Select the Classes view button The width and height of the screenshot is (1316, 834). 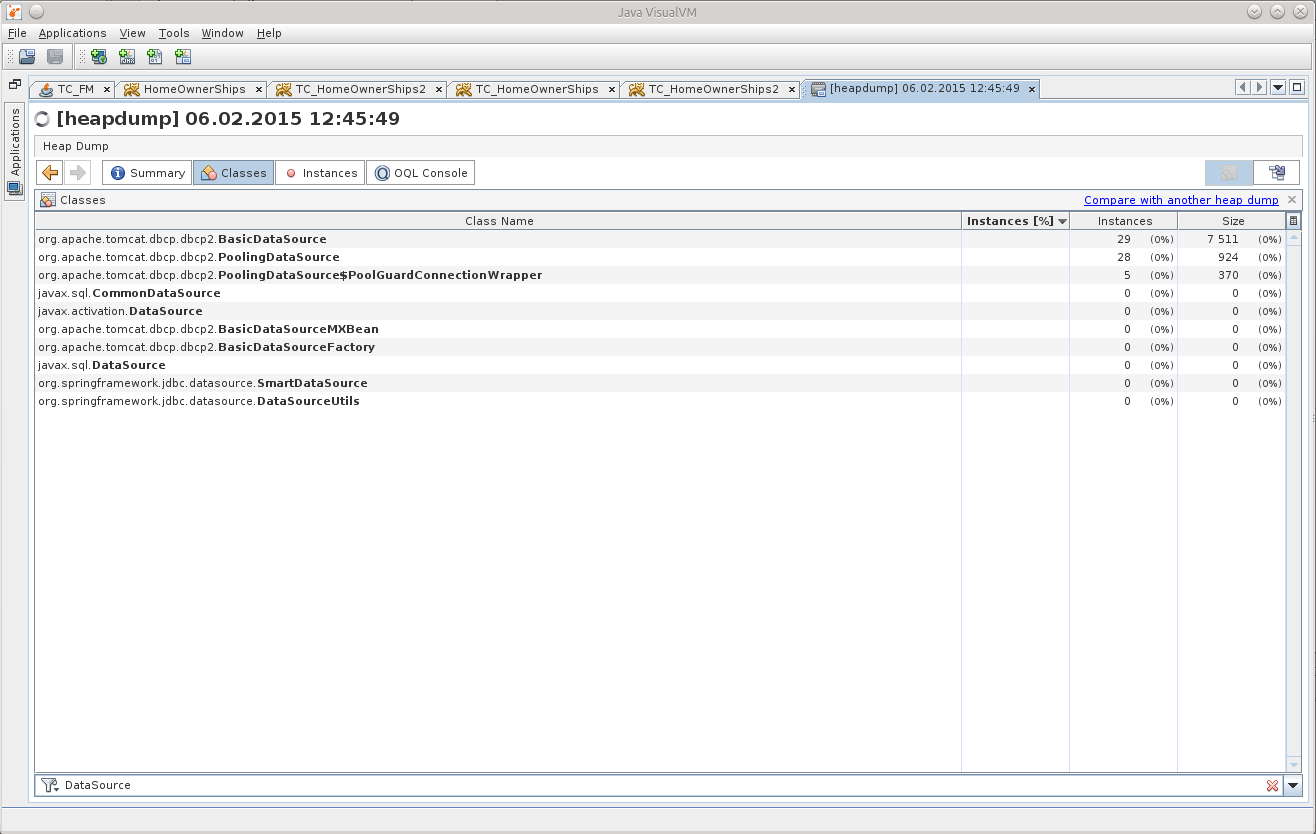(233, 173)
